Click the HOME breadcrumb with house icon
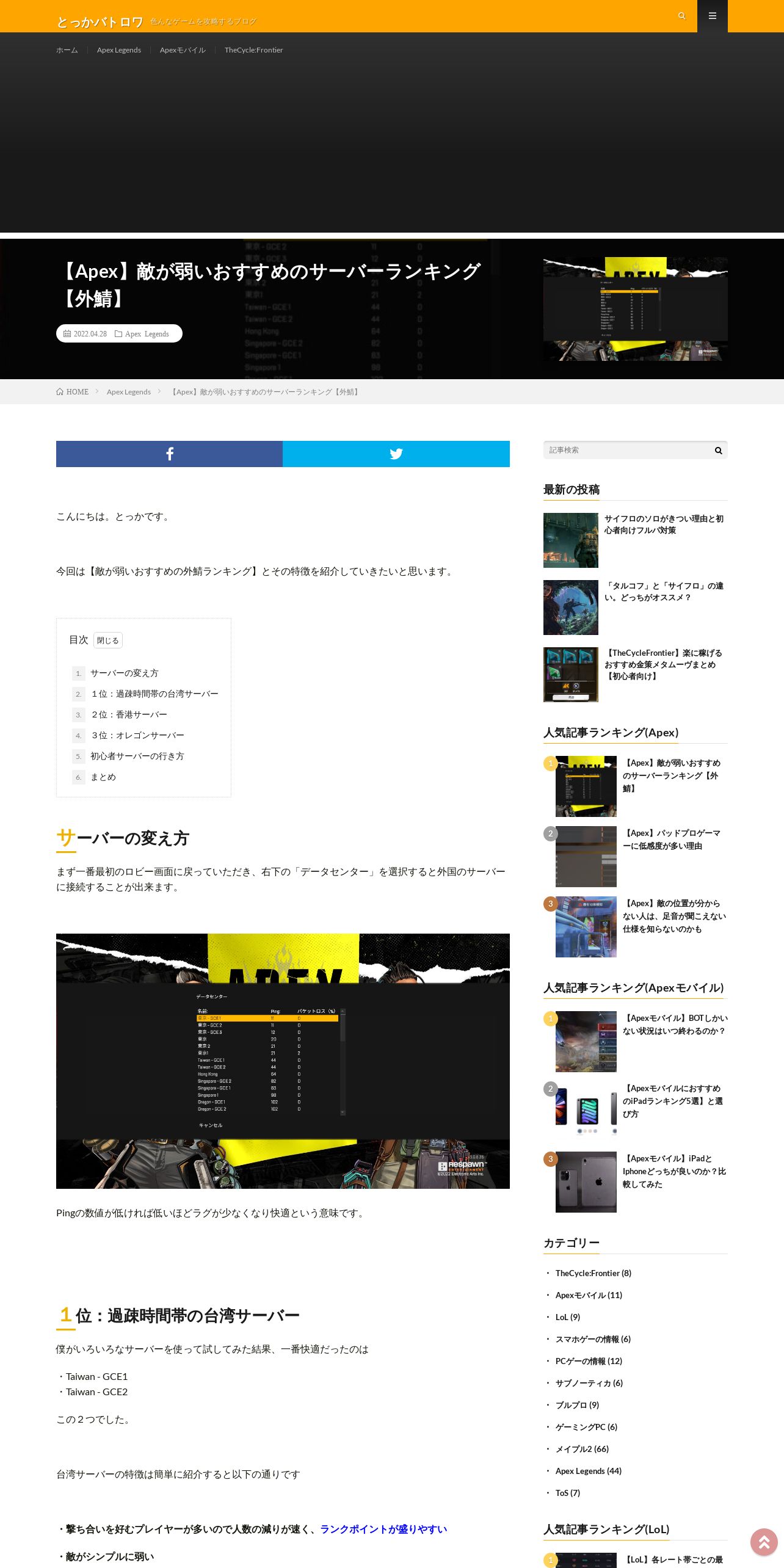 point(73,392)
